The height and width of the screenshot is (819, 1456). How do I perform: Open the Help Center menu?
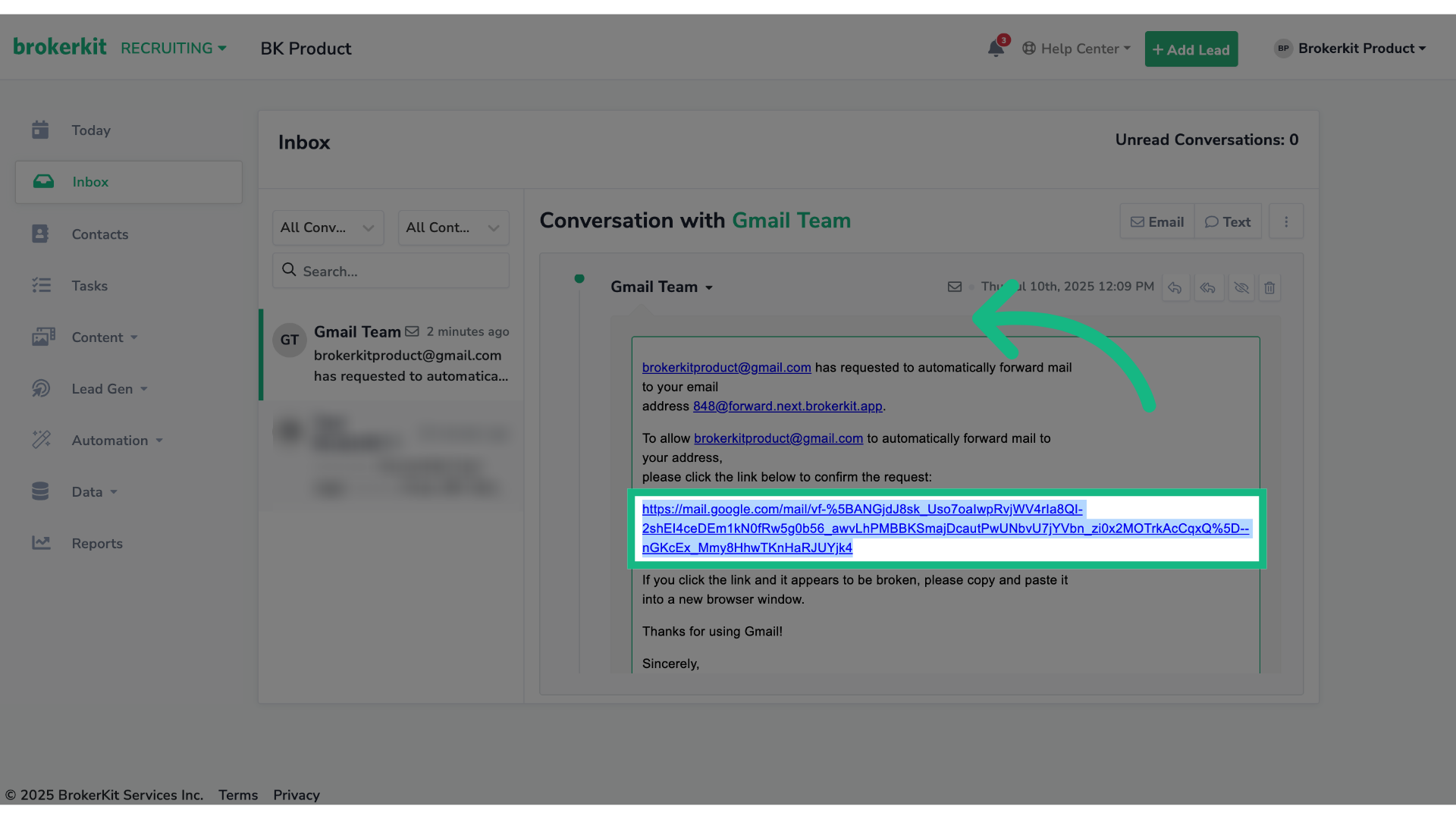point(1076,49)
